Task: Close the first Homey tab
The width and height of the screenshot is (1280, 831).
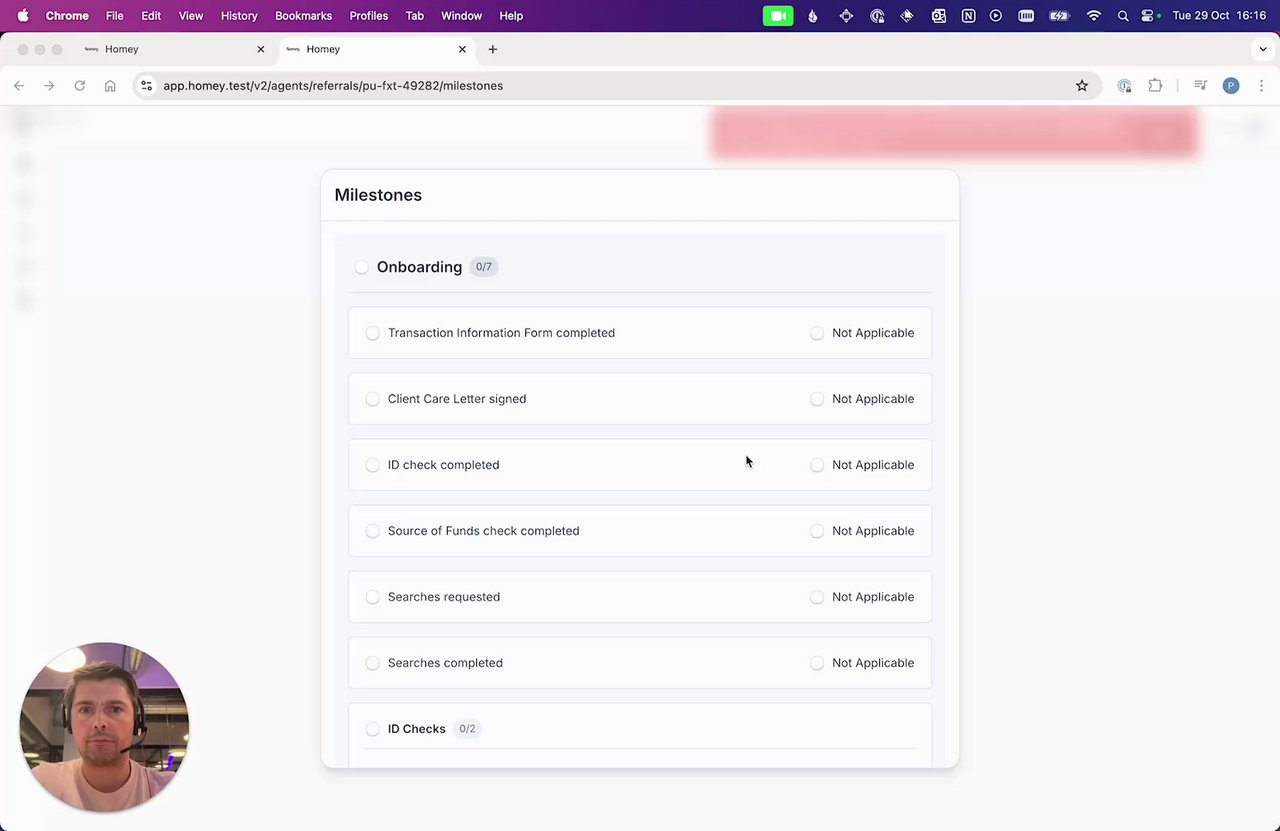Action: click(261, 49)
